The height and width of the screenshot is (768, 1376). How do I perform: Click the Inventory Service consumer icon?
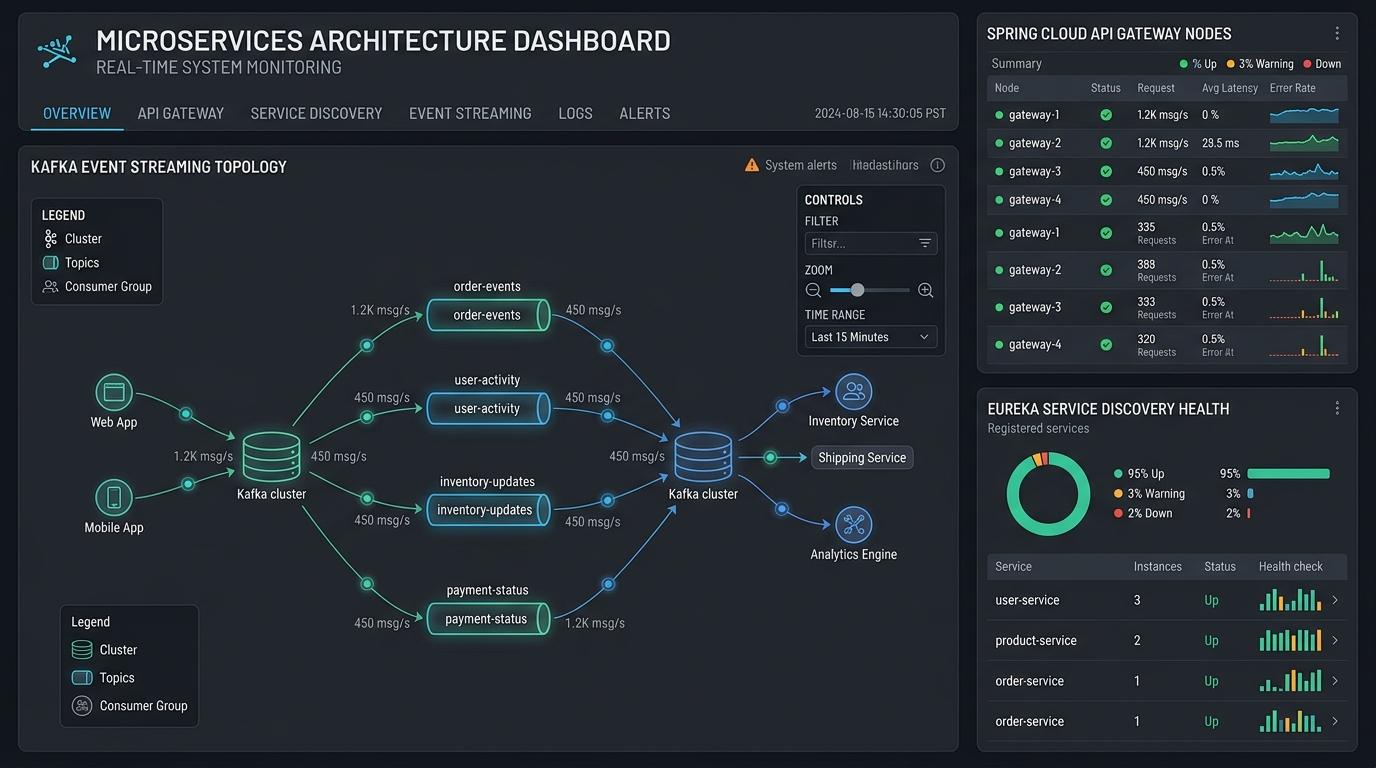[853, 391]
